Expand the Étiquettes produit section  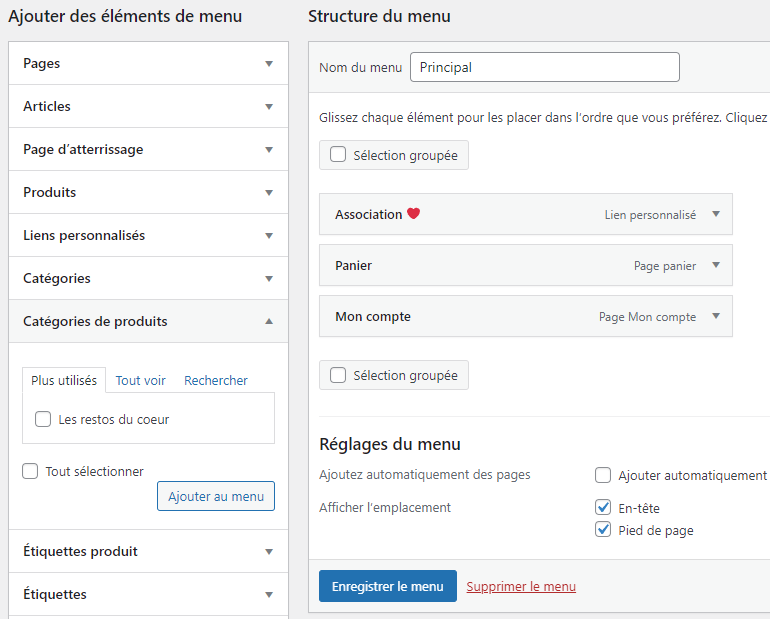pos(268,551)
